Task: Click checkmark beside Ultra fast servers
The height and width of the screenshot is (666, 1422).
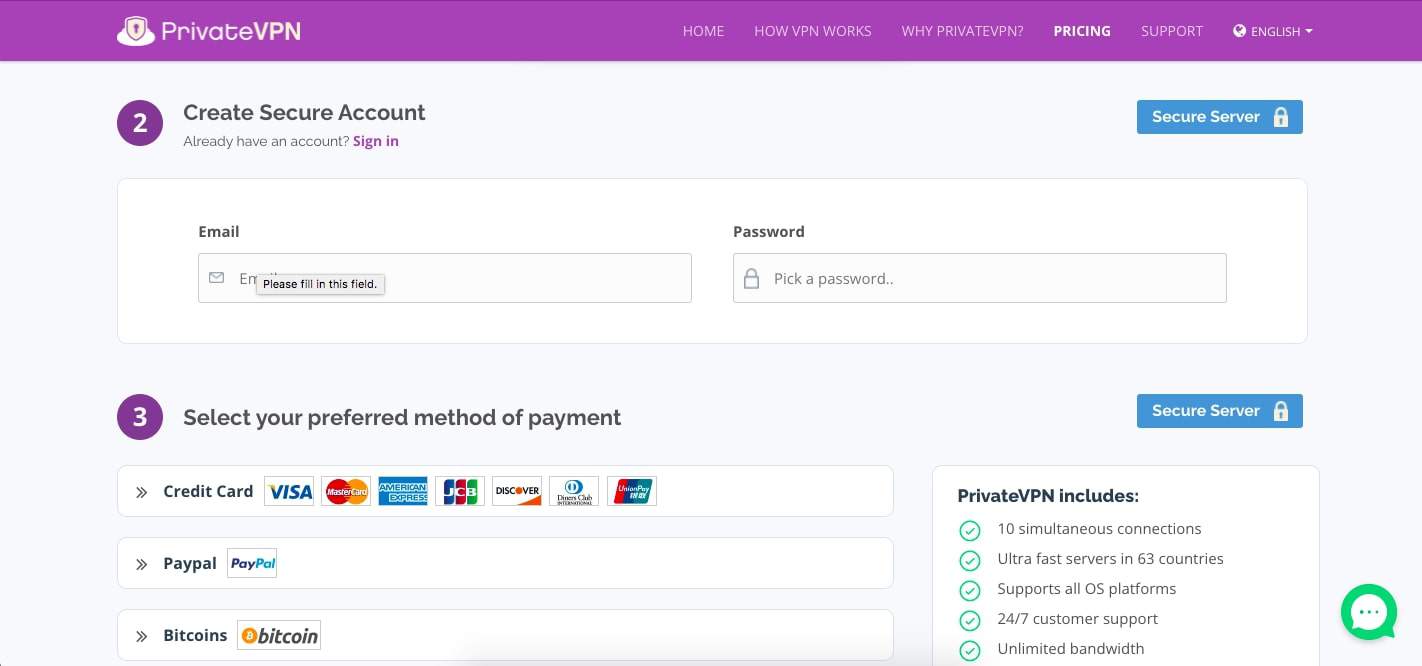Action: point(969,560)
